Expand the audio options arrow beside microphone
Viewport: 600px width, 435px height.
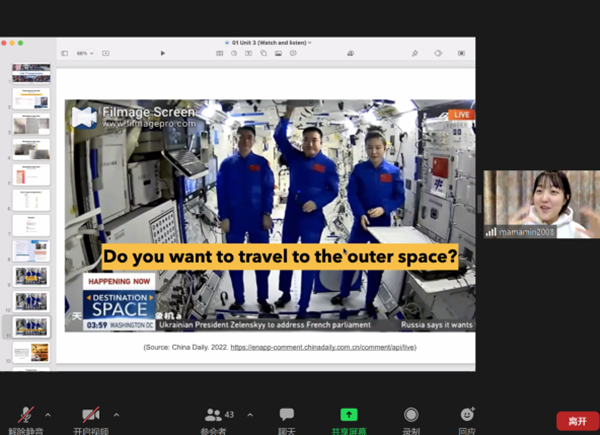point(47,414)
